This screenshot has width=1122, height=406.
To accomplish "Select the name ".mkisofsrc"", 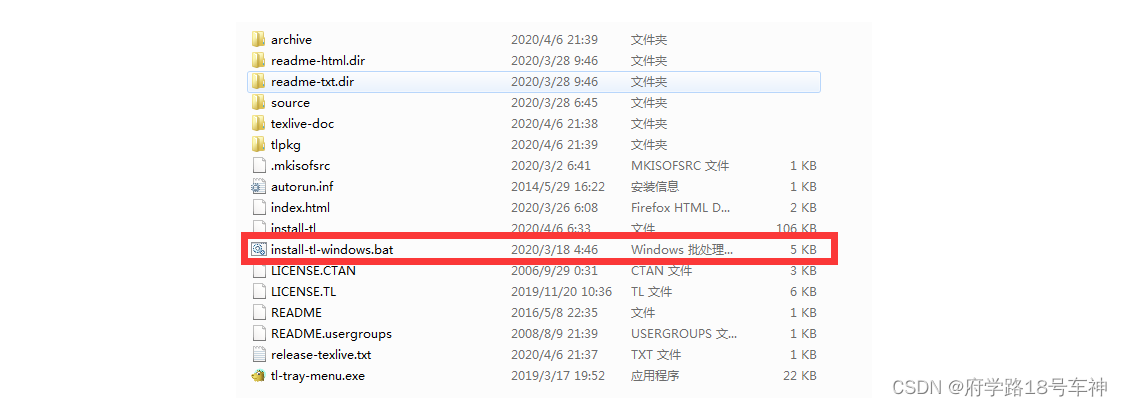I will coord(301,165).
